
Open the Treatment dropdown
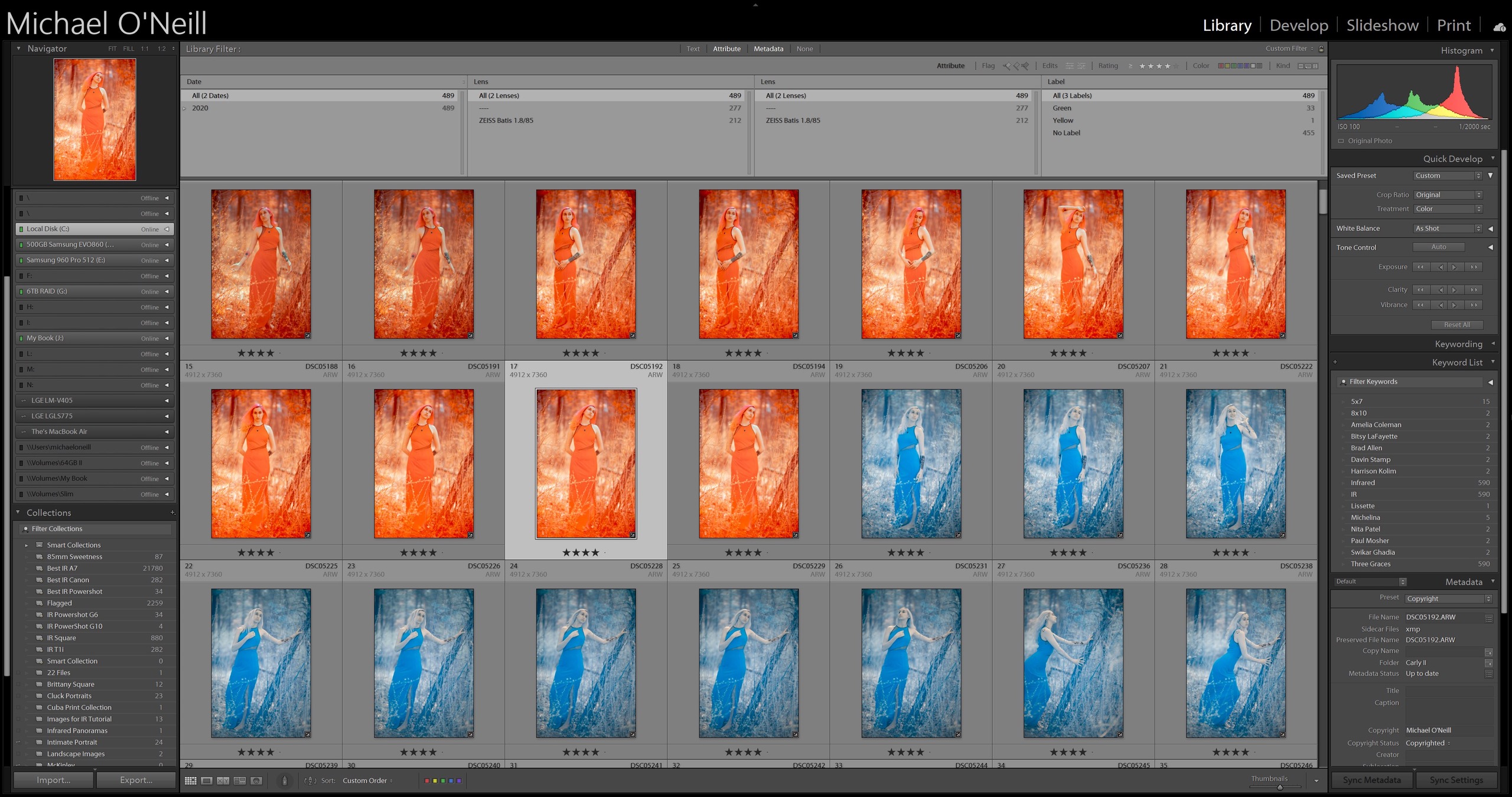[1448, 208]
